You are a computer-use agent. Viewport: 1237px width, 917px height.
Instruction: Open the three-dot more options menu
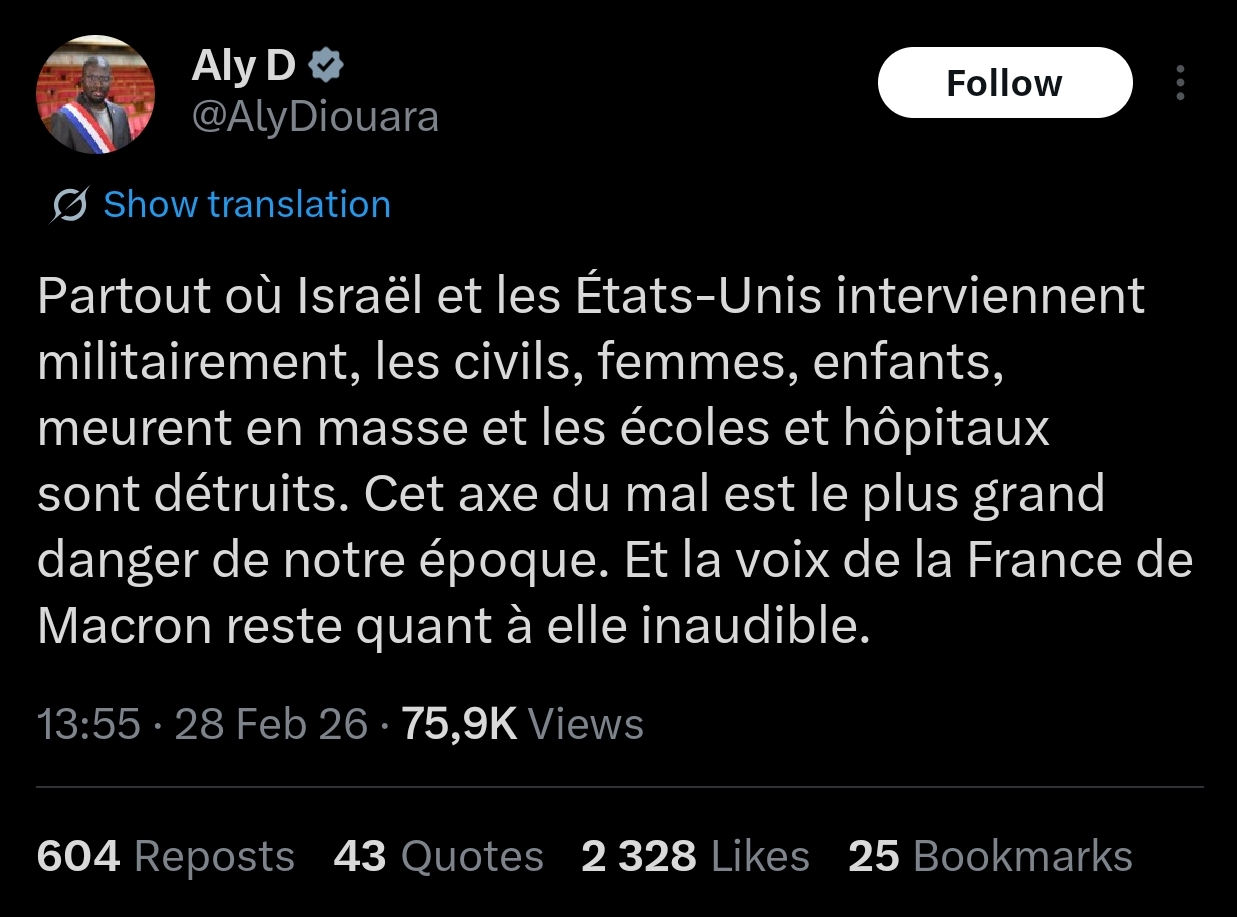point(1180,83)
